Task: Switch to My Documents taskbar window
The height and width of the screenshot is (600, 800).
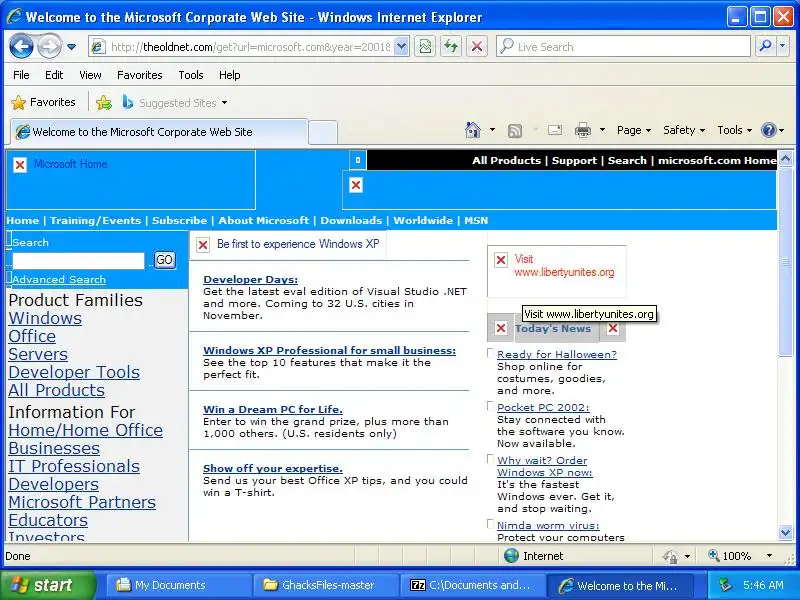Action: tap(177, 585)
